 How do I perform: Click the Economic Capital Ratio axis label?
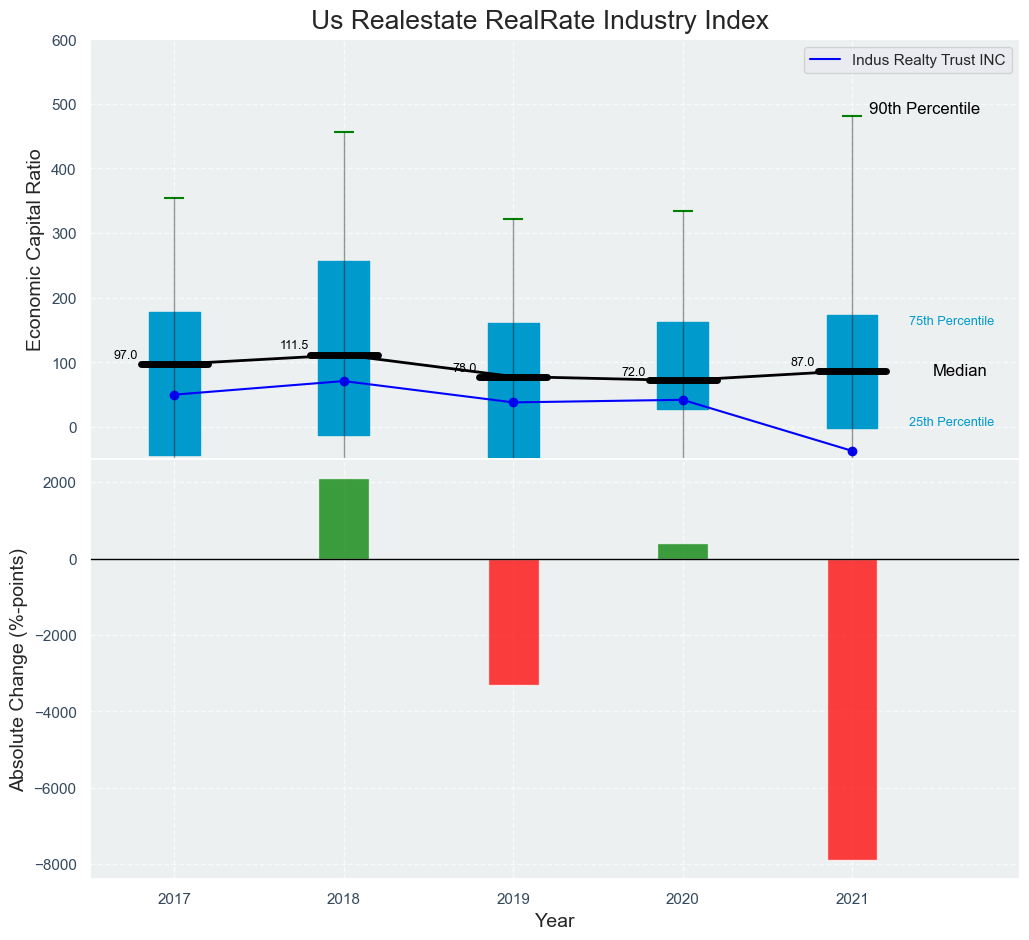34,249
